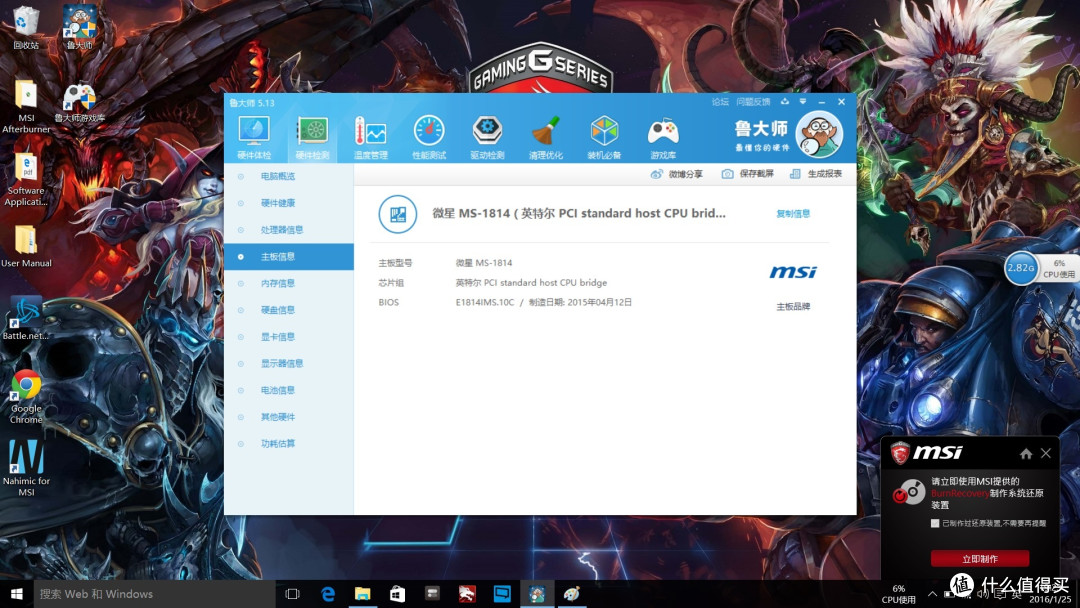Open File Explorer from the taskbar
This screenshot has height=608, width=1080.
point(362,594)
